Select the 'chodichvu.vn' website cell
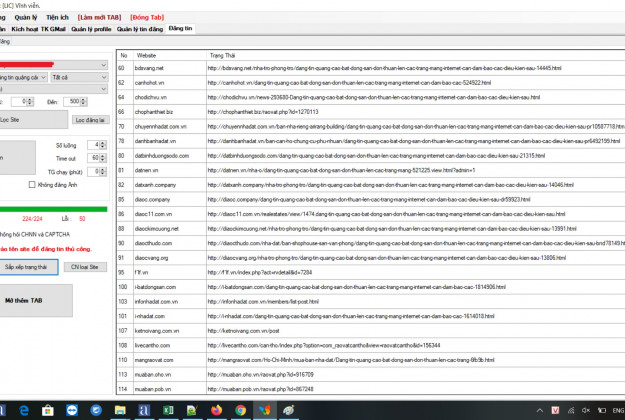Image resolution: width=625 pixels, height=420 pixels. (x=170, y=97)
